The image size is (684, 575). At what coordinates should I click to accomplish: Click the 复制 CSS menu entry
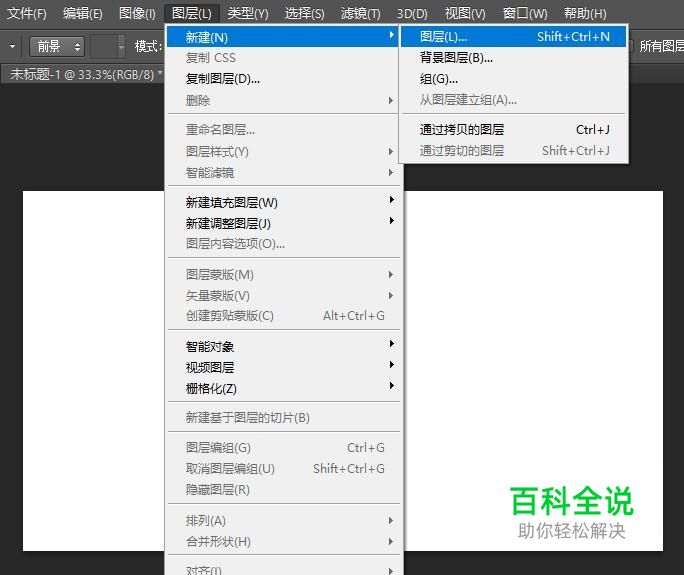coord(283,58)
